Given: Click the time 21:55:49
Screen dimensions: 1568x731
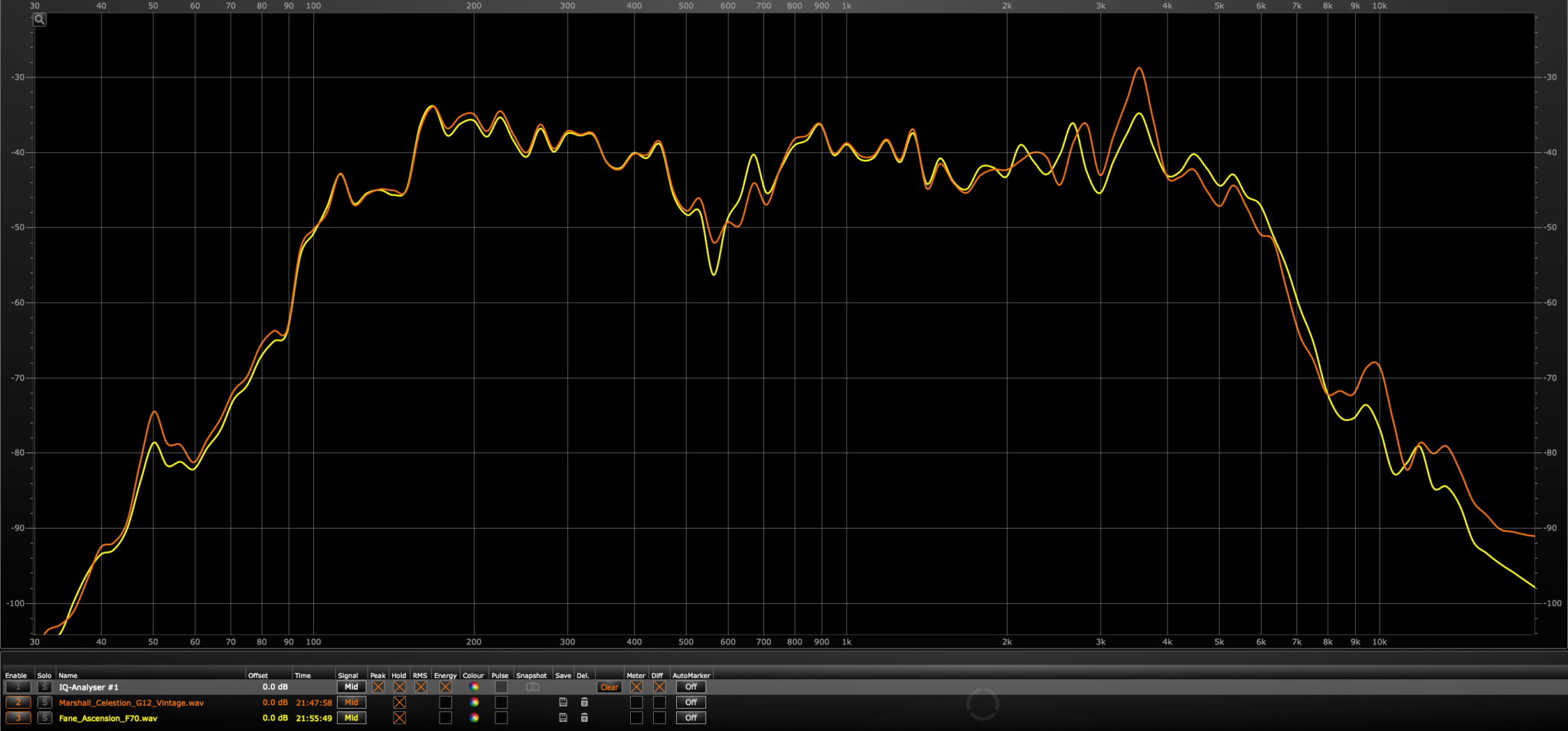Looking at the screenshot, I should (314, 717).
